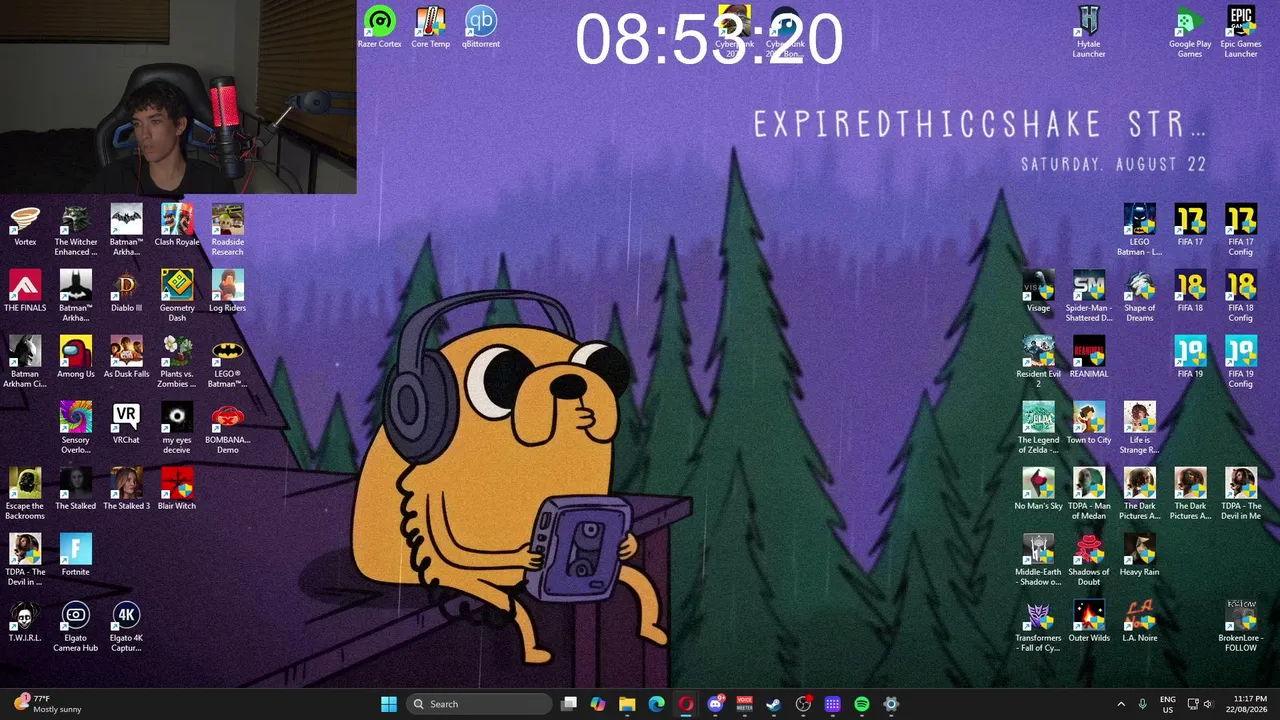
Task: Open the Roadside Research icon
Action: (x=228, y=230)
